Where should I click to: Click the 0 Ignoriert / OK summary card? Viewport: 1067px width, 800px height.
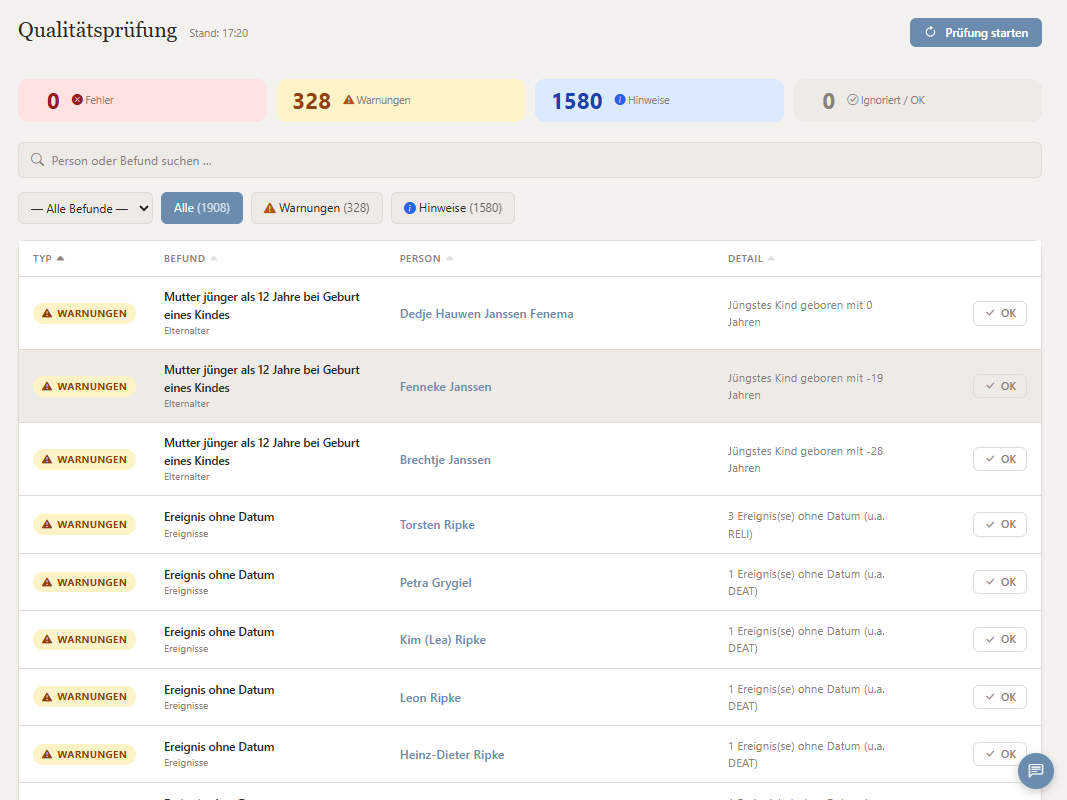[918, 101]
